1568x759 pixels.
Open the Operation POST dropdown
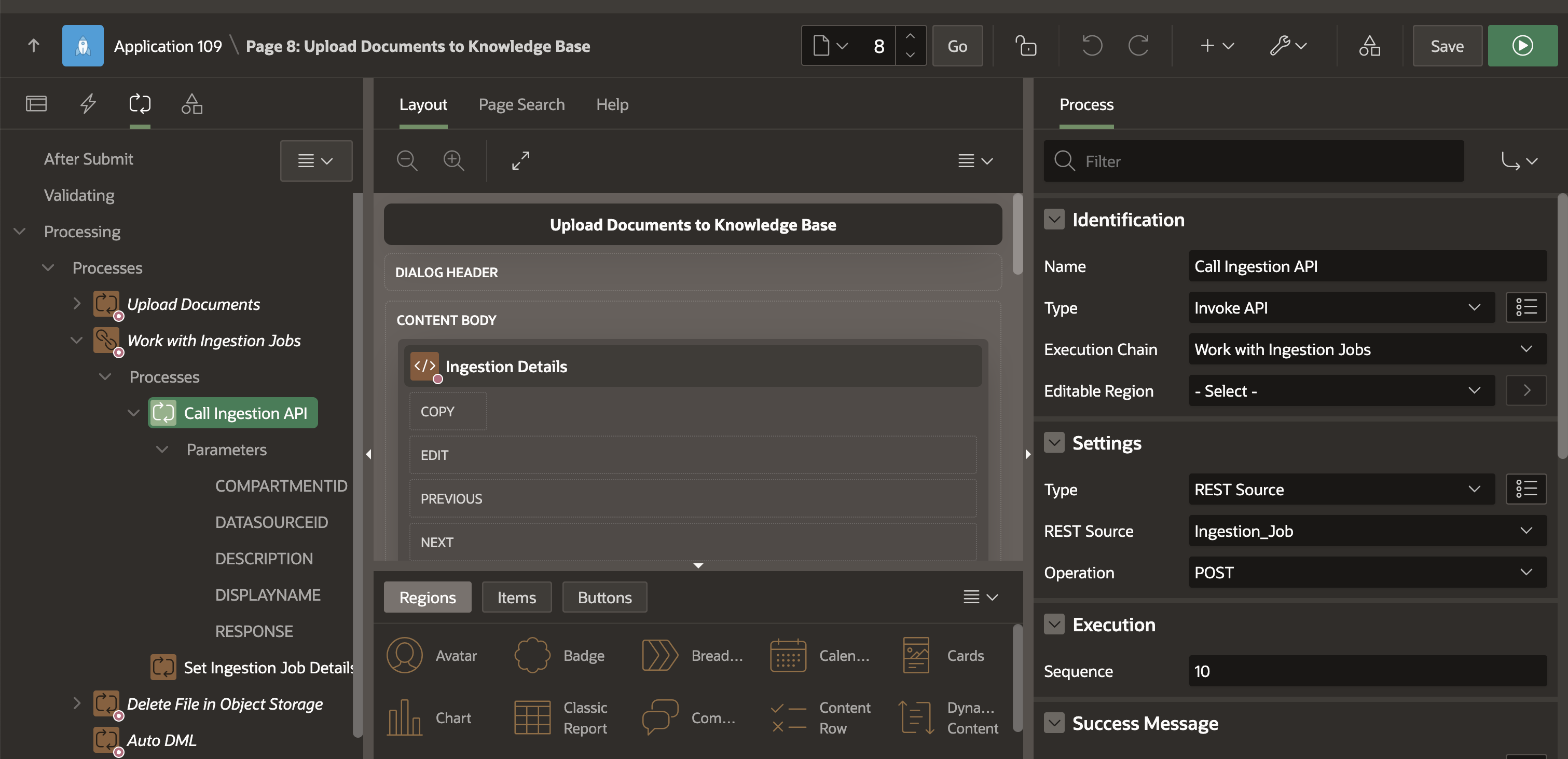pos(1367,573)
